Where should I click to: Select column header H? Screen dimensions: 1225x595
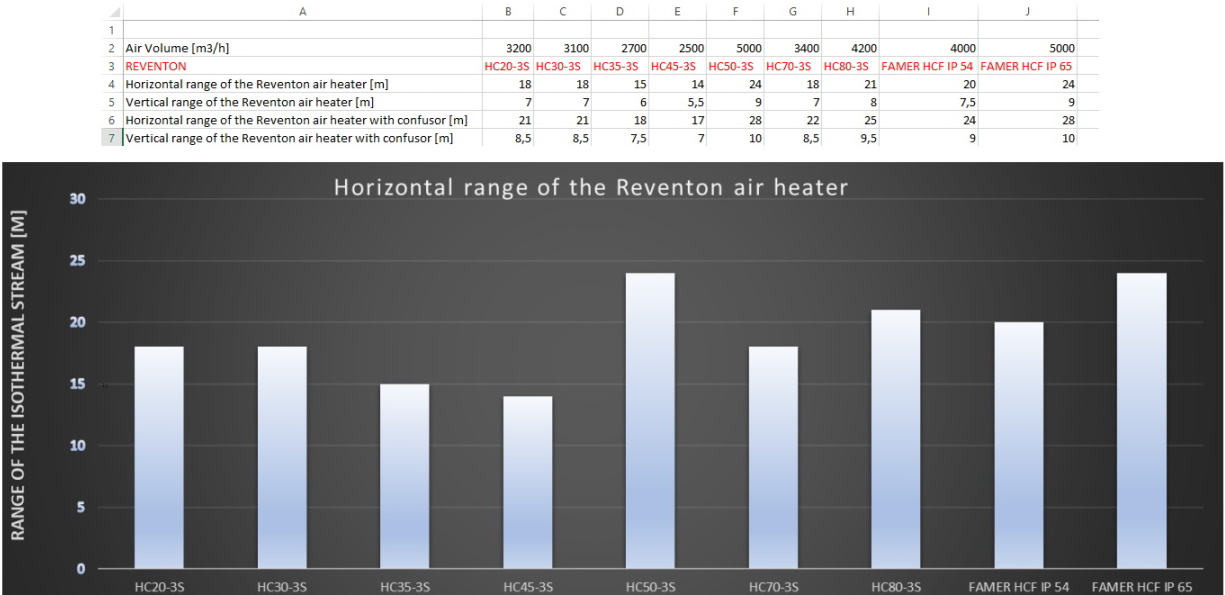pyautogui.click(x=849, y=11)
